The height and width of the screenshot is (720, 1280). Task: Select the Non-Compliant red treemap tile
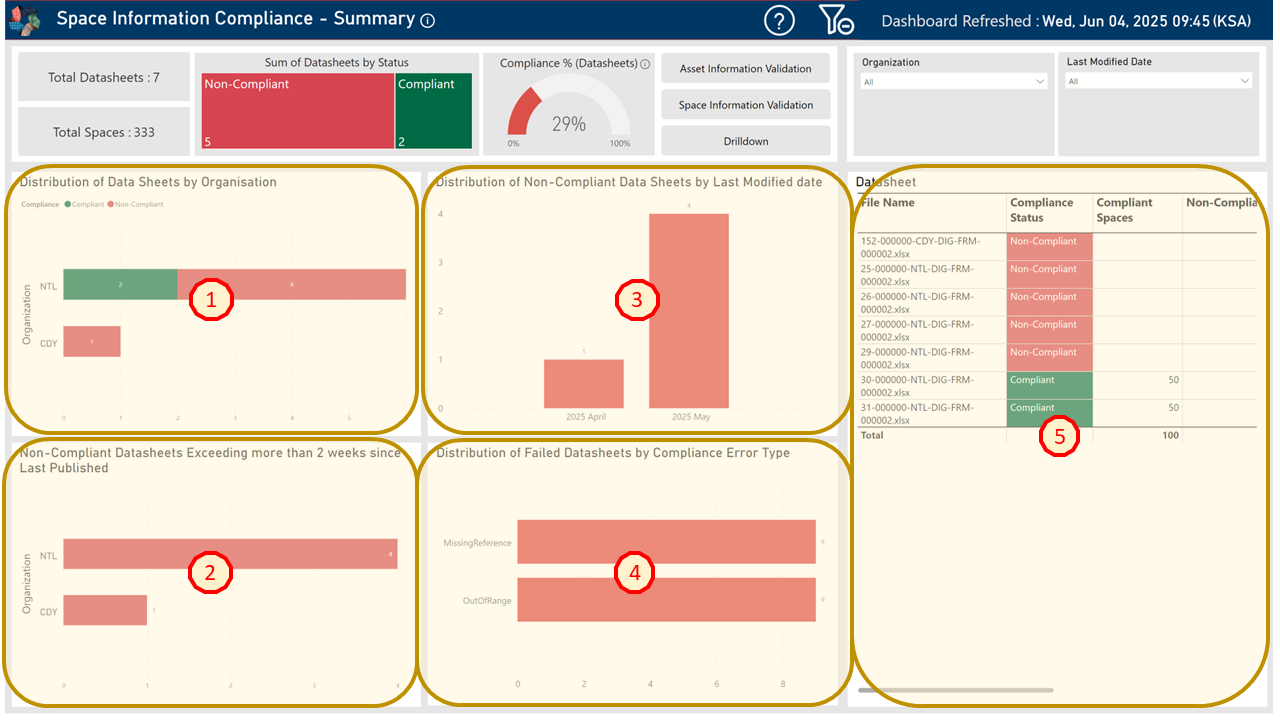coord(297,112)
